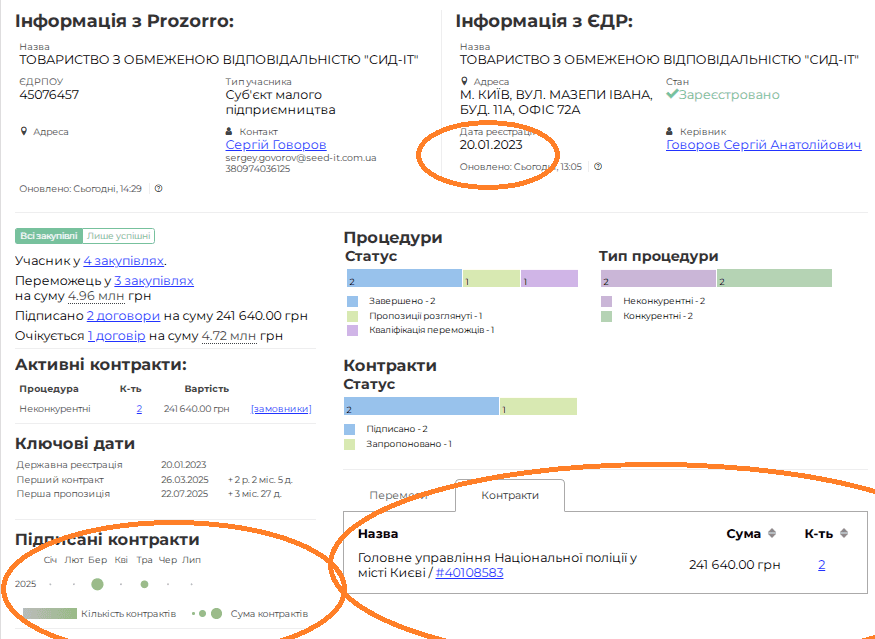Click the map pin icon in ЄДР address
875x639 pixels.
[464, 82]
